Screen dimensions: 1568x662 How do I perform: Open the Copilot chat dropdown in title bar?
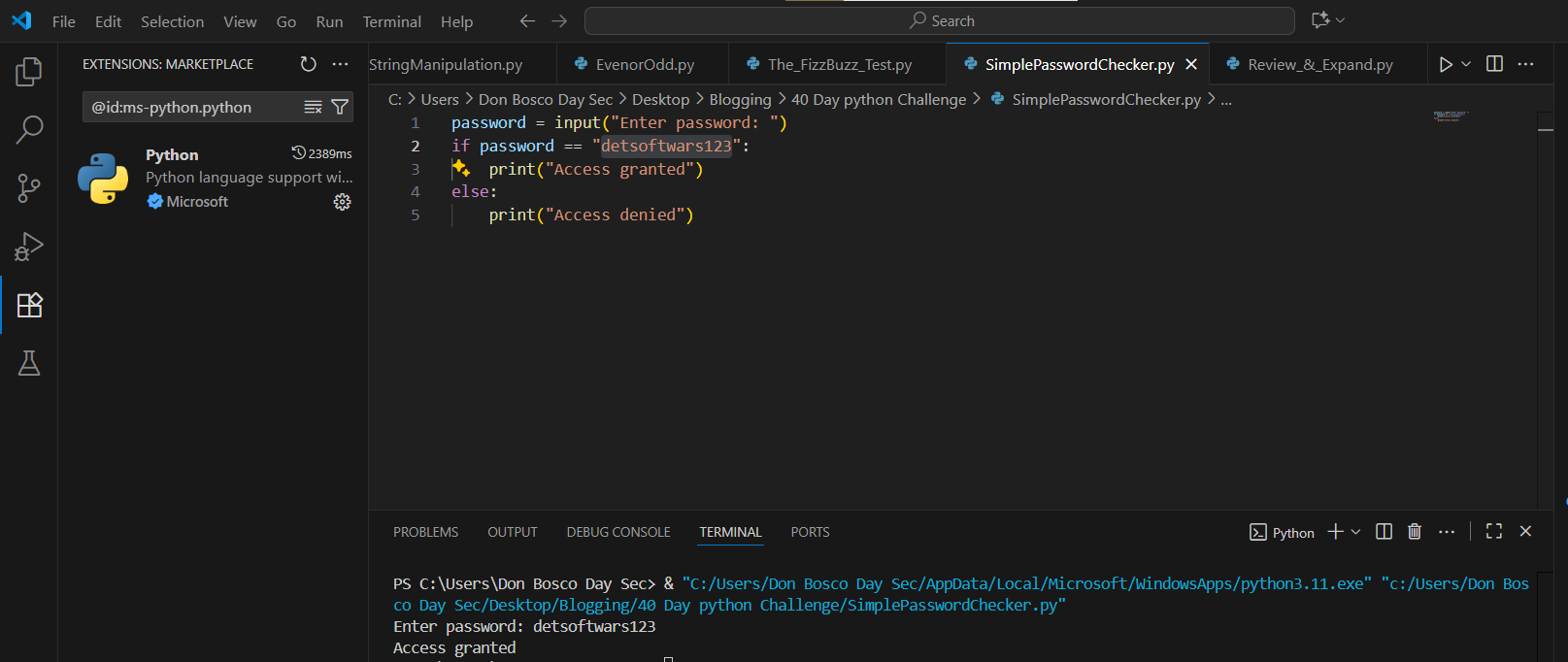click(1341, 20)
